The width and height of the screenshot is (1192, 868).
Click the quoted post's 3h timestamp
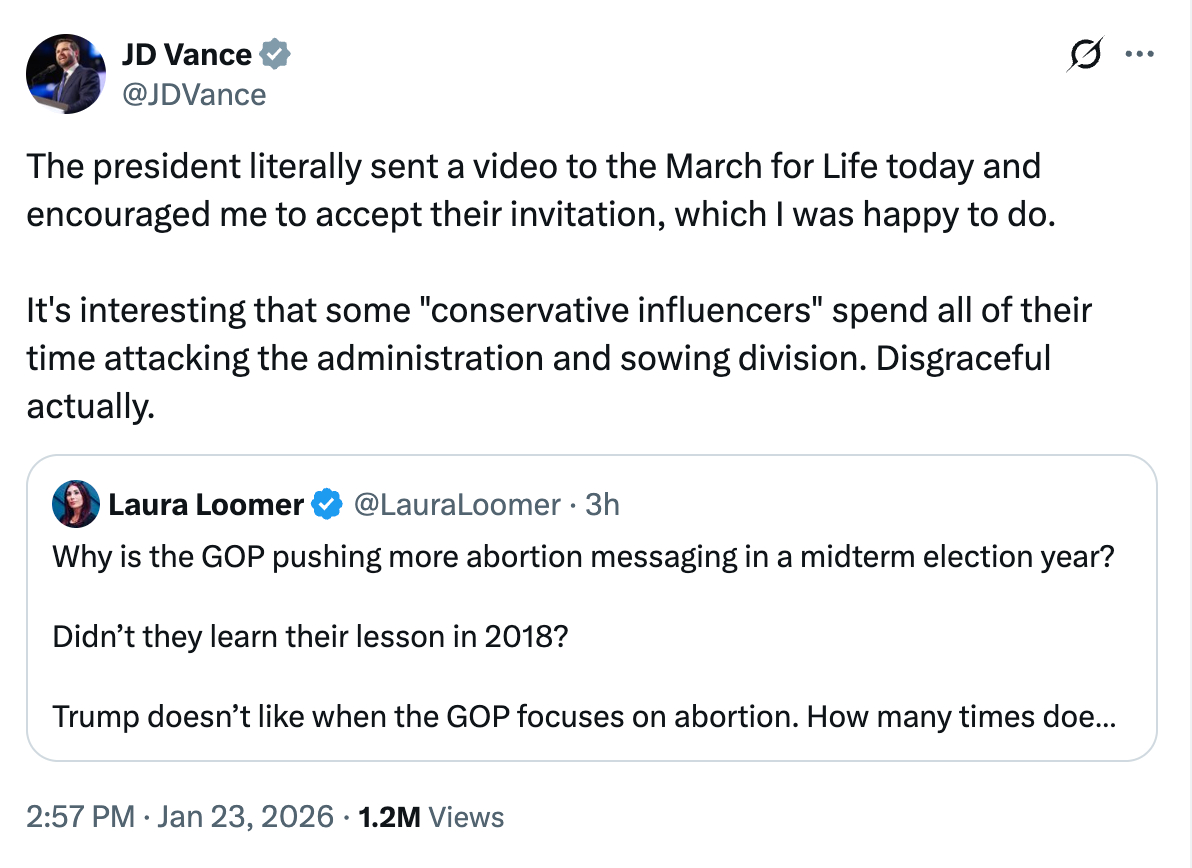[x=602, y=505]
